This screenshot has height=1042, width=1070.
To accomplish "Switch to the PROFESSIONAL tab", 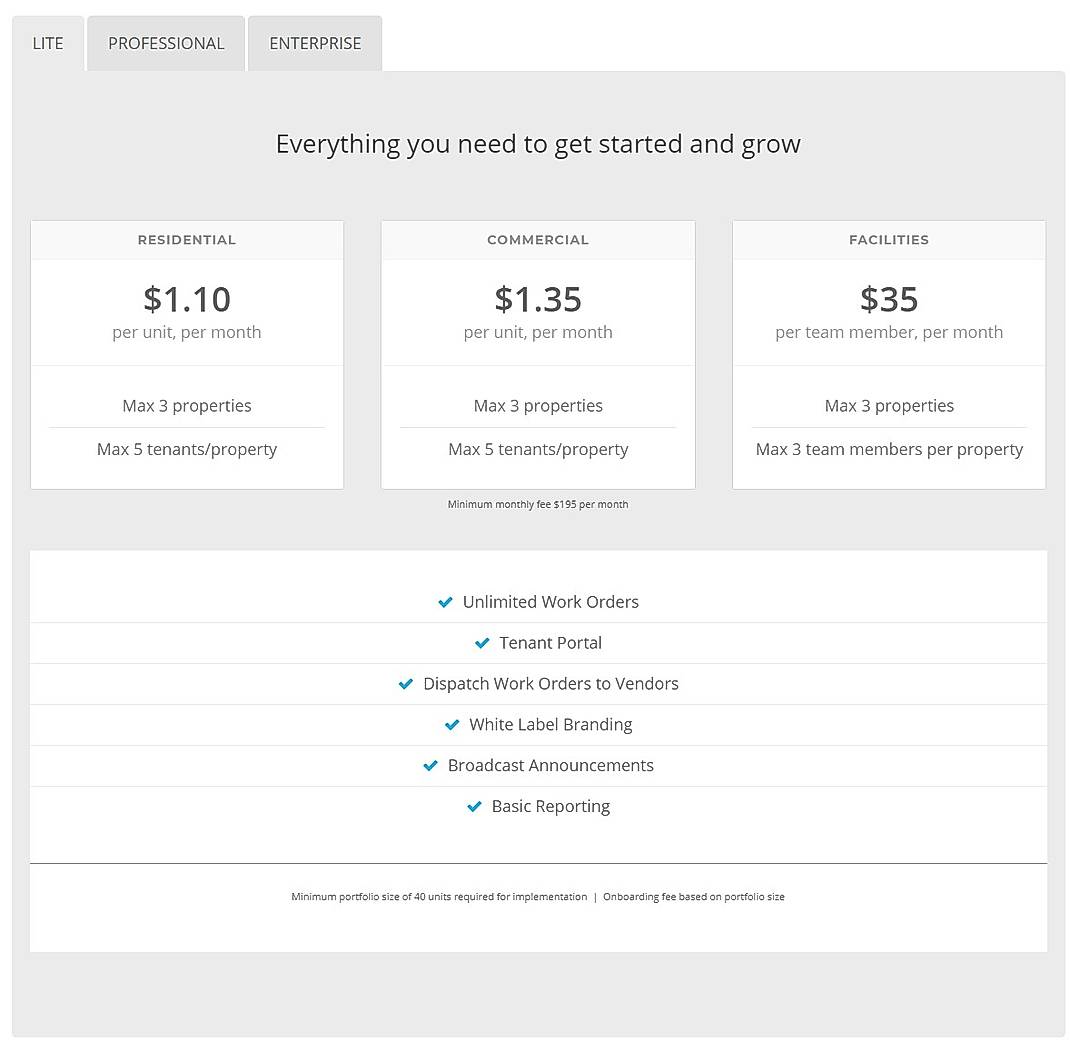I will 165,43.
